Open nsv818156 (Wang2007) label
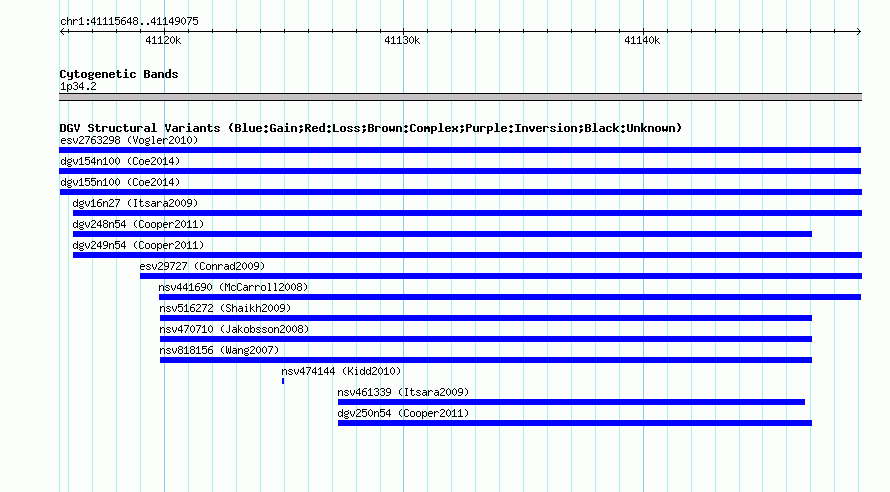Viewport: 890px width, 492px height. click(219, 350)
